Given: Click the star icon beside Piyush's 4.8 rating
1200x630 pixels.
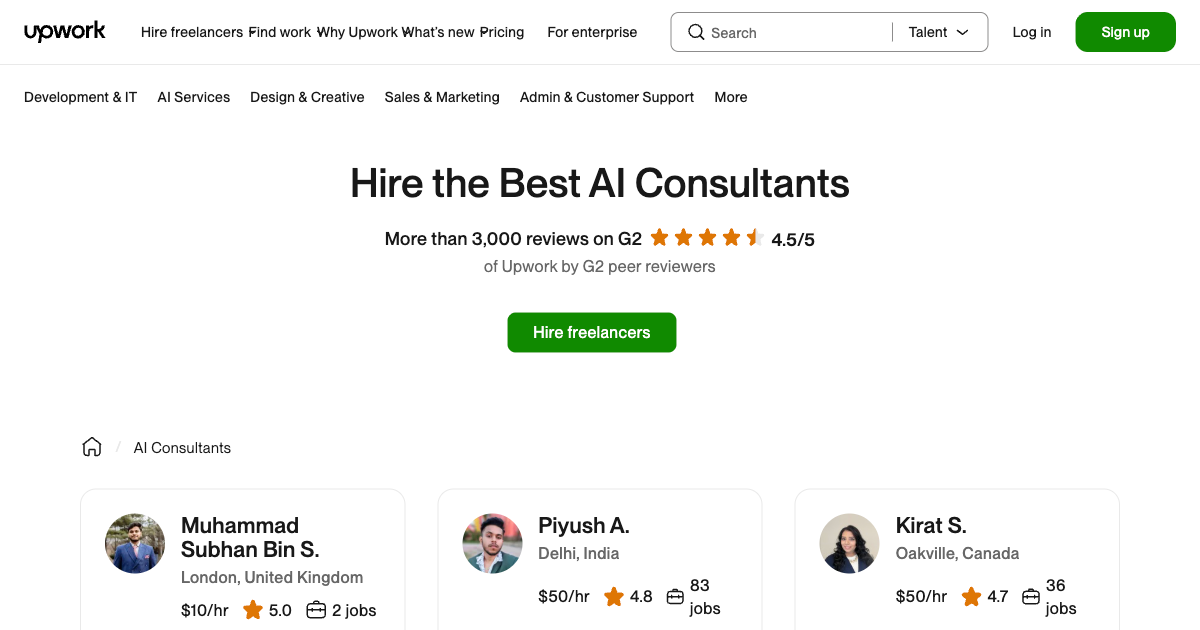Looking at the screenshot, I should [613, 596].
